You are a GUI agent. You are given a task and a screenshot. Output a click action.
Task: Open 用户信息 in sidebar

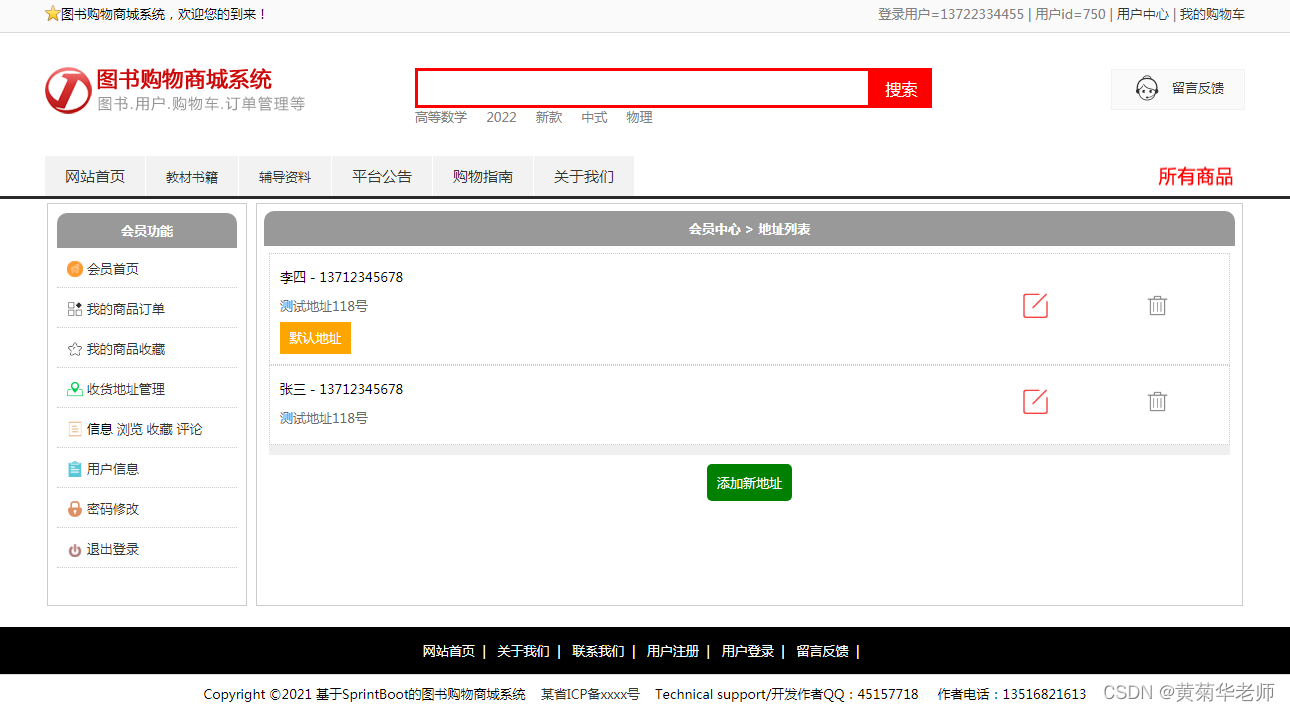[113, 469]
